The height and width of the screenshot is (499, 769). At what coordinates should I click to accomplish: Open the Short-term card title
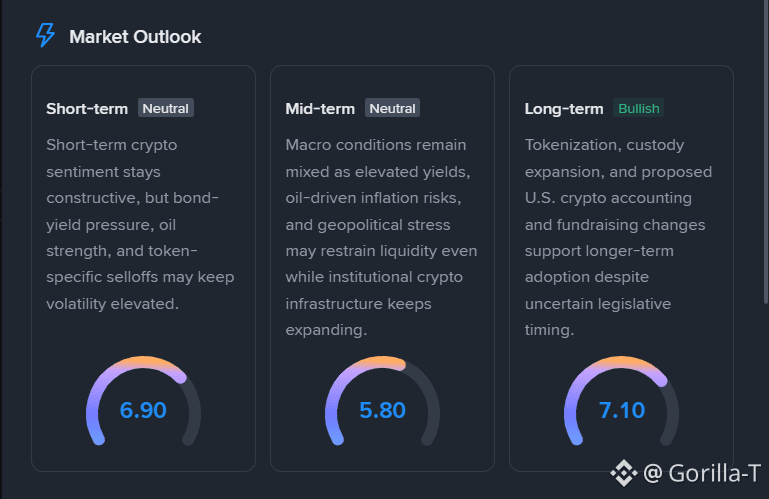(x=87, y=108)
